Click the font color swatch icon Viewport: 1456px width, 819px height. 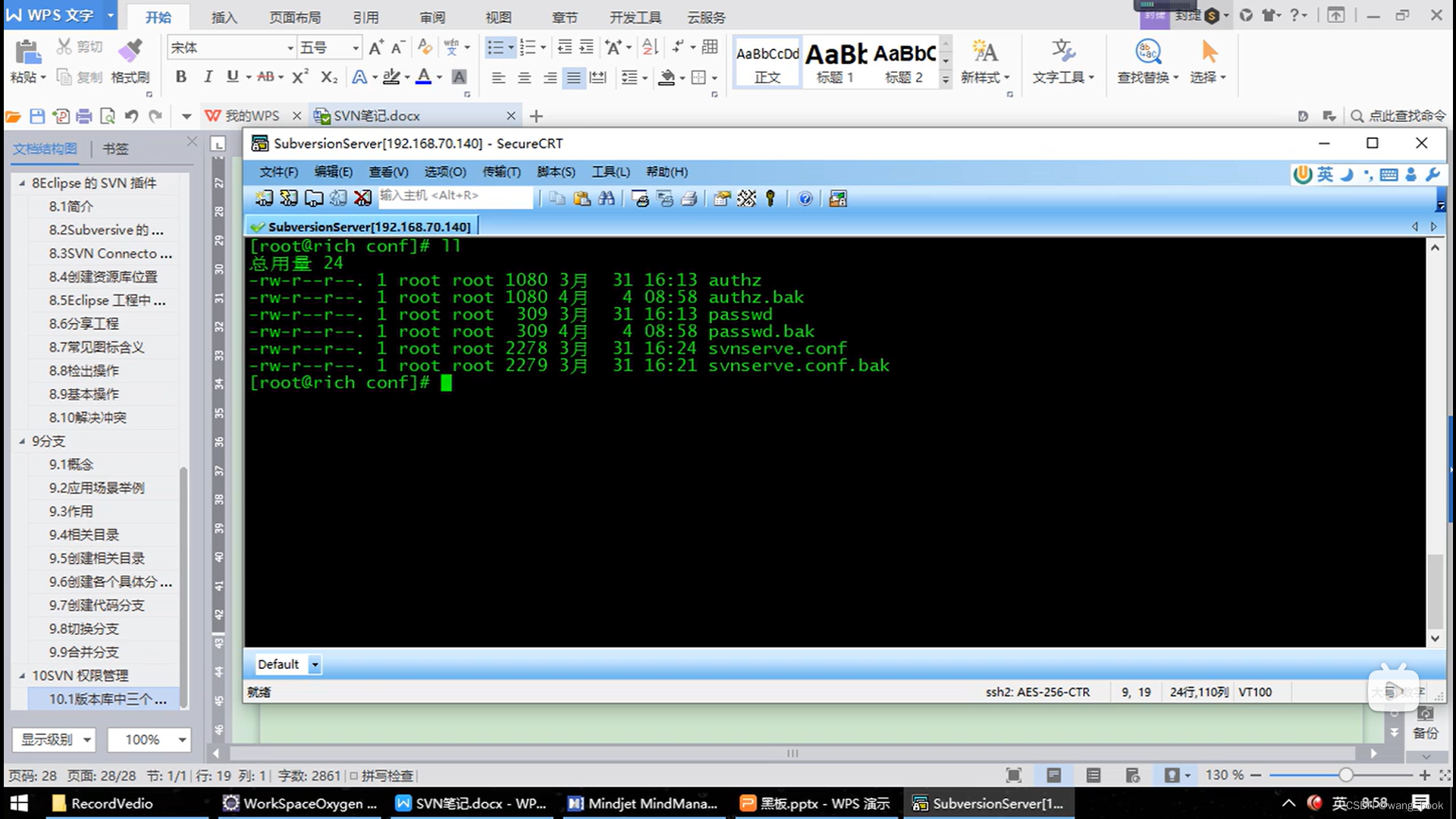(x=423, y=77)
